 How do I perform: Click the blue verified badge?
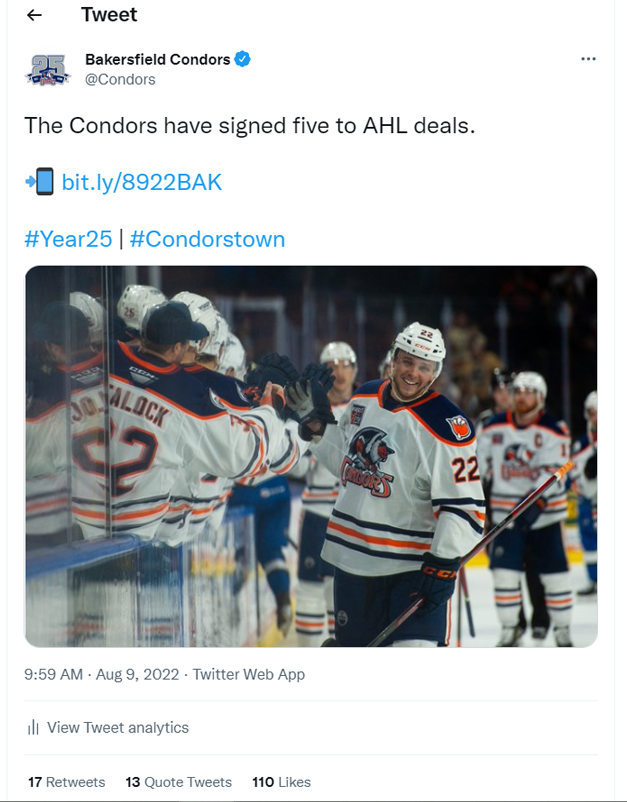click(x=242, y=59)
